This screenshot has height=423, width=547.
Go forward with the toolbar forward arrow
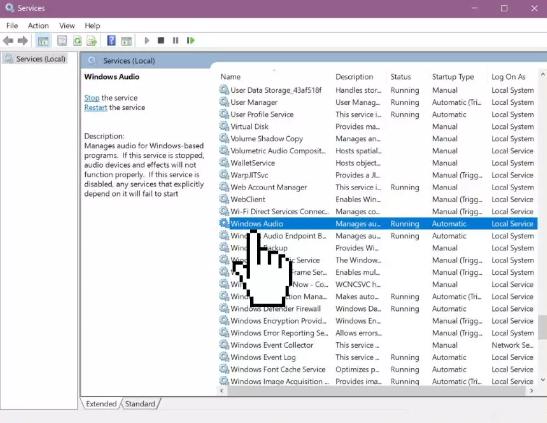point(23,41)
